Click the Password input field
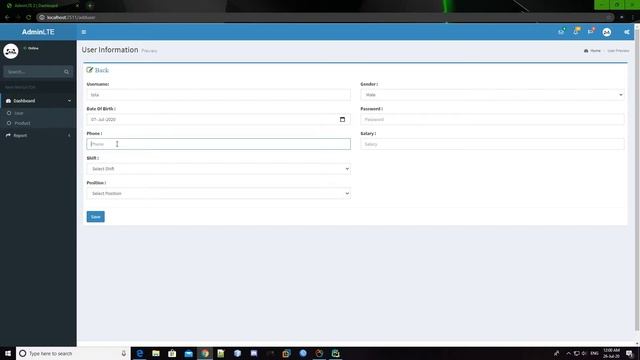Image resolution: width=640 pixels, height=360 pixels. tap(492, 119)
